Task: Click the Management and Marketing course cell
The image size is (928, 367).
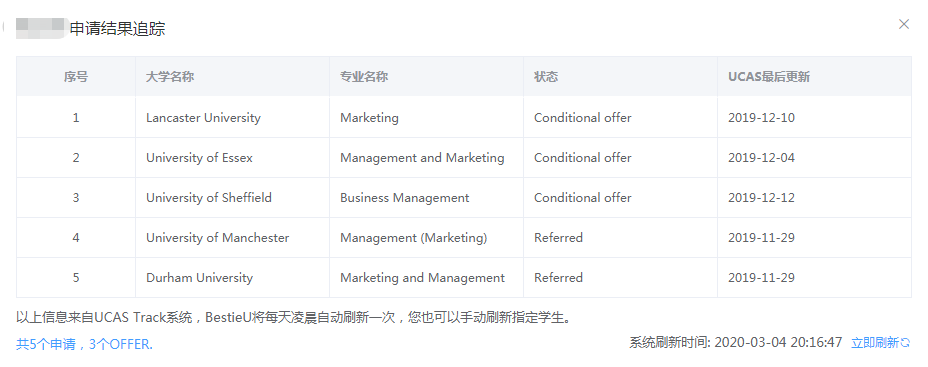Action: click(426, 158)
